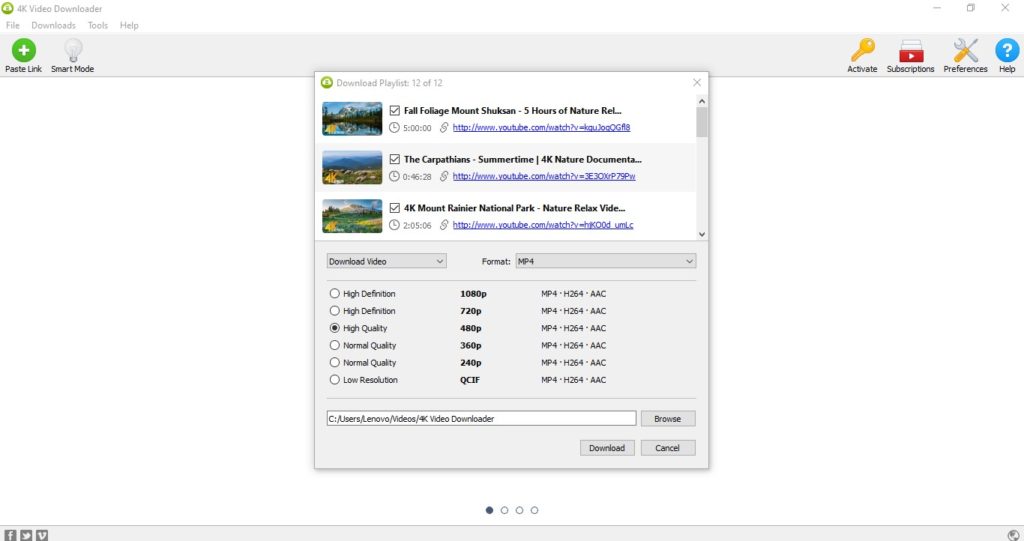The height and width of the screenshot is (541, 1024).
Task: Click the green Paste Link icon
Action: 24,50
